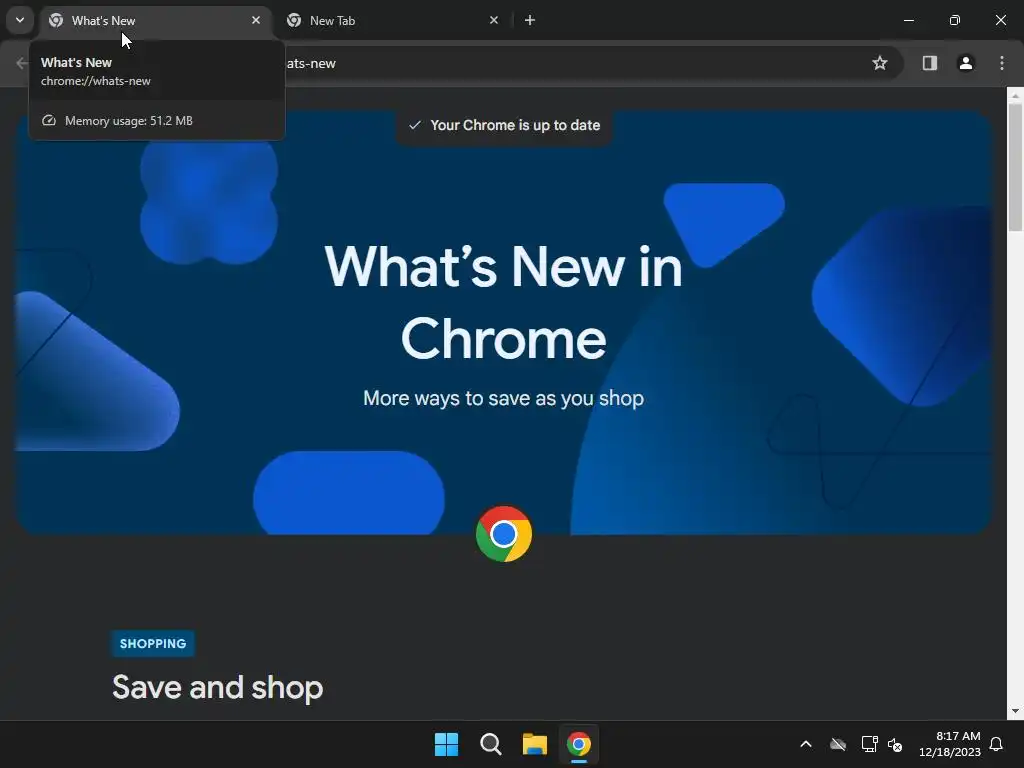Image resolution: width=1024 pixels, height=768 pixels.
Task: Click the Chrome taskbar icon
Action: tap(579, 744)
